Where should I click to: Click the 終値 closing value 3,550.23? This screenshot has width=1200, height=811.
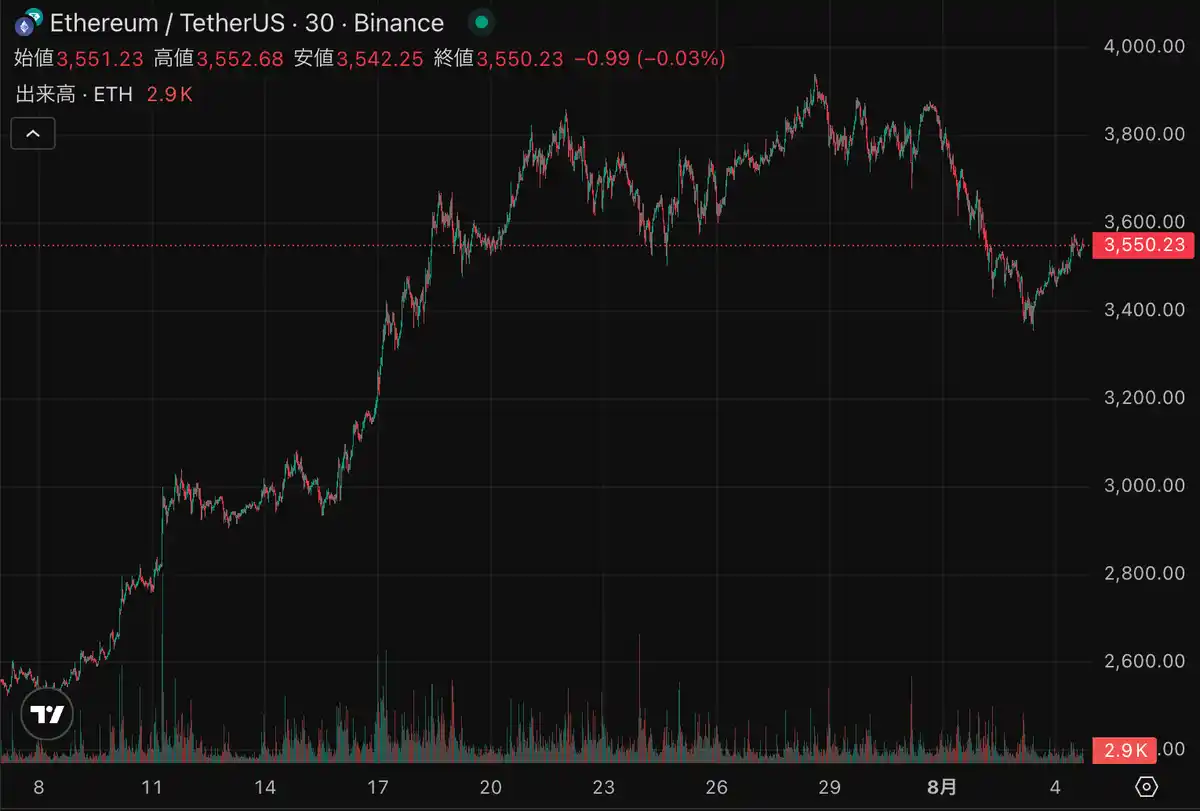click(x=520, y=59)
